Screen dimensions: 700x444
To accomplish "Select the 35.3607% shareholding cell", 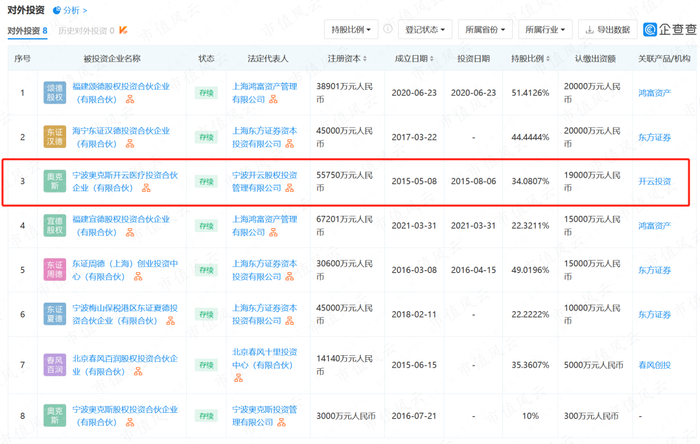I will (x=530, y=365).
